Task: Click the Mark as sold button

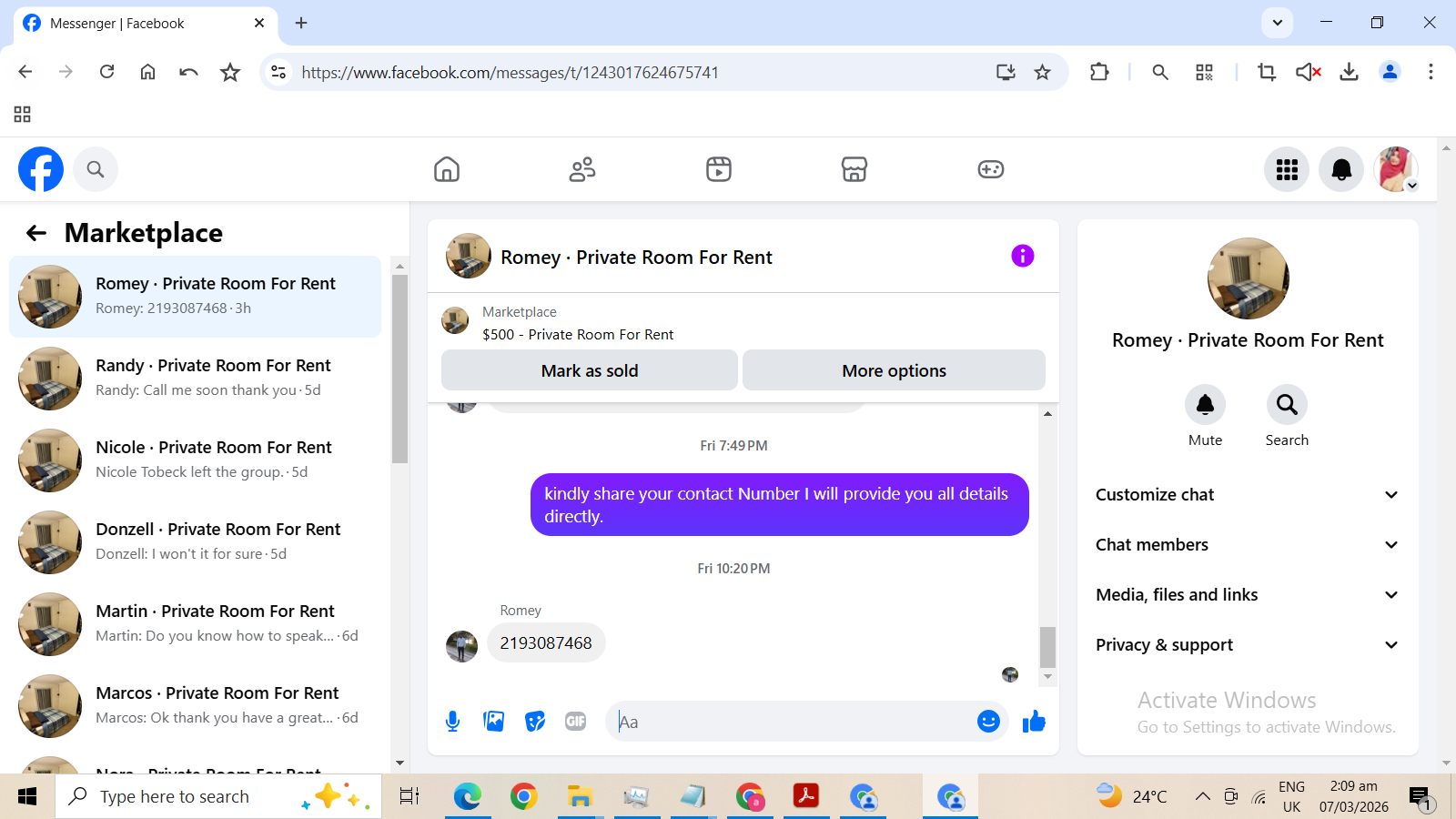Action: coord(590,370)
